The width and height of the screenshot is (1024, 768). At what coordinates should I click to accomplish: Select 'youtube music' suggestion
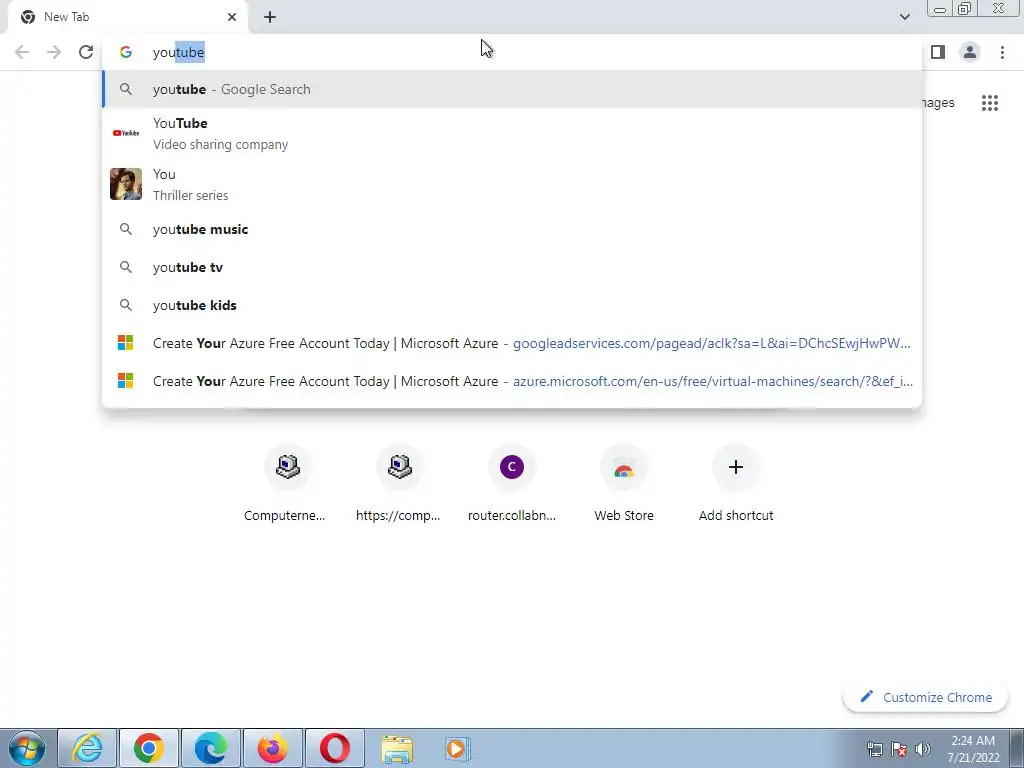pyautogui.click(x=513, y=229)
